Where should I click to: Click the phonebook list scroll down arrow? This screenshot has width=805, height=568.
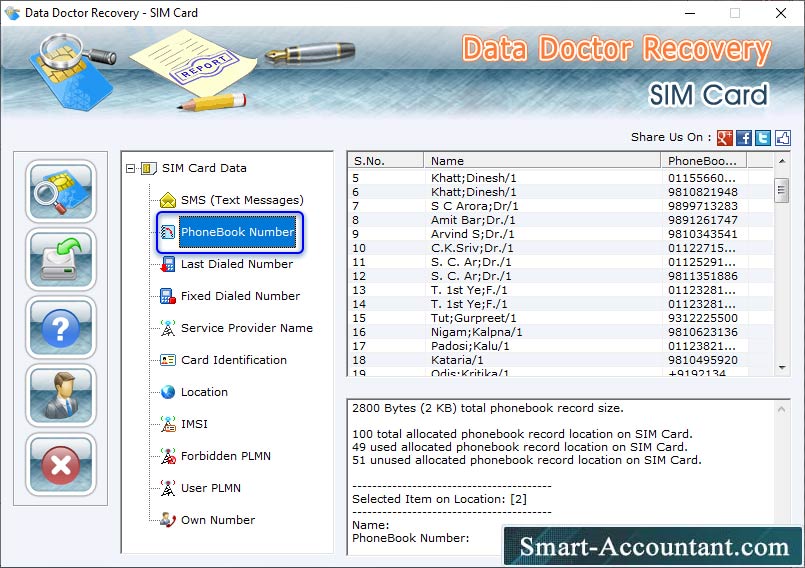[x=782, y=367]
